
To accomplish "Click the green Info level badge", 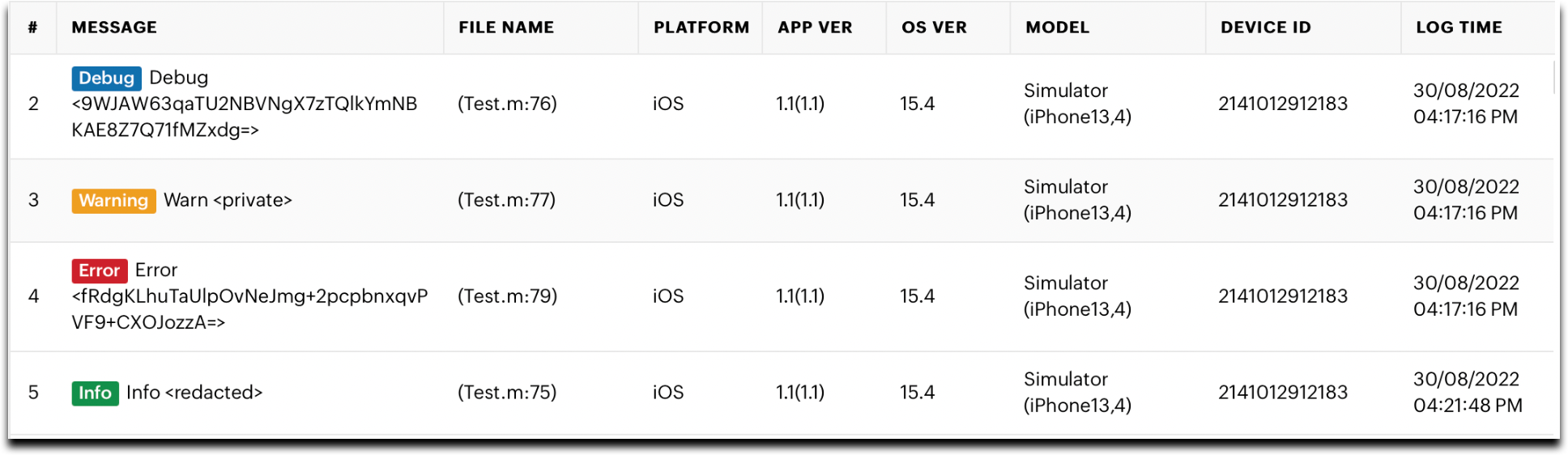I will coord(95,393).
